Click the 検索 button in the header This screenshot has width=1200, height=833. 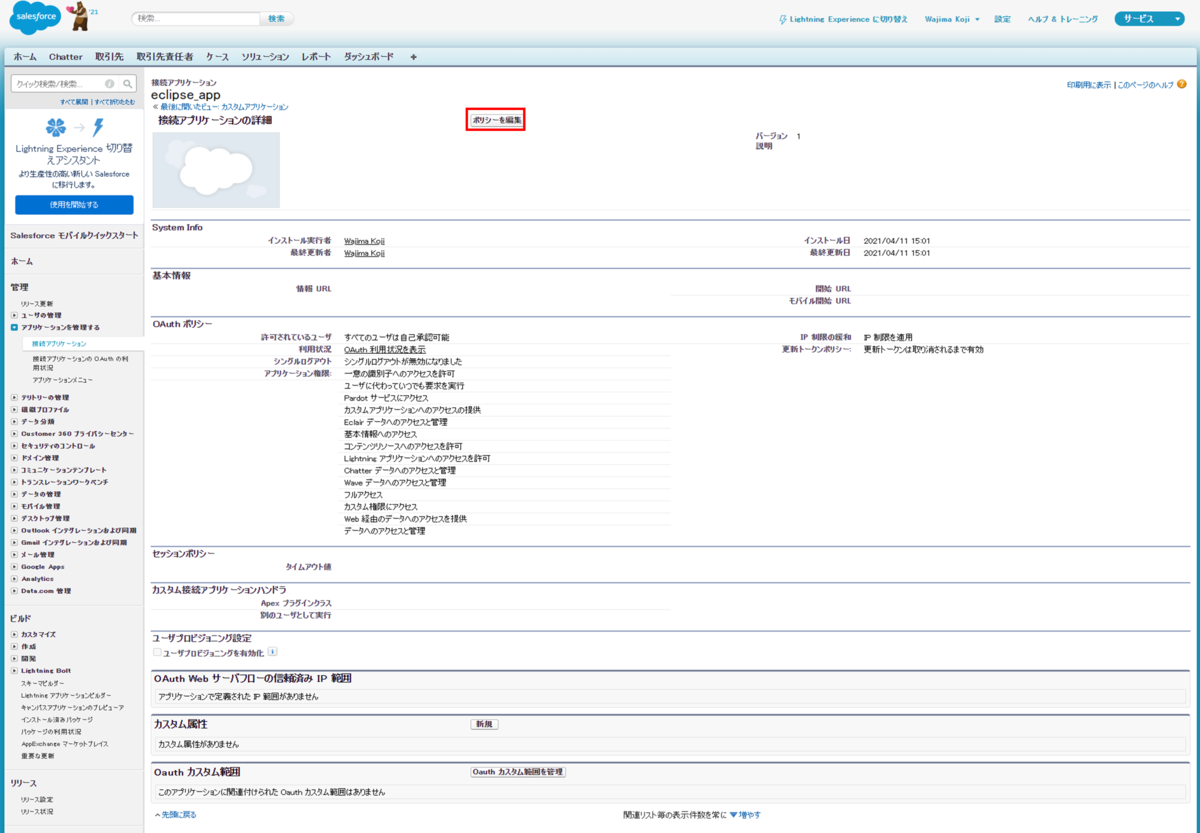click(277, 19)
